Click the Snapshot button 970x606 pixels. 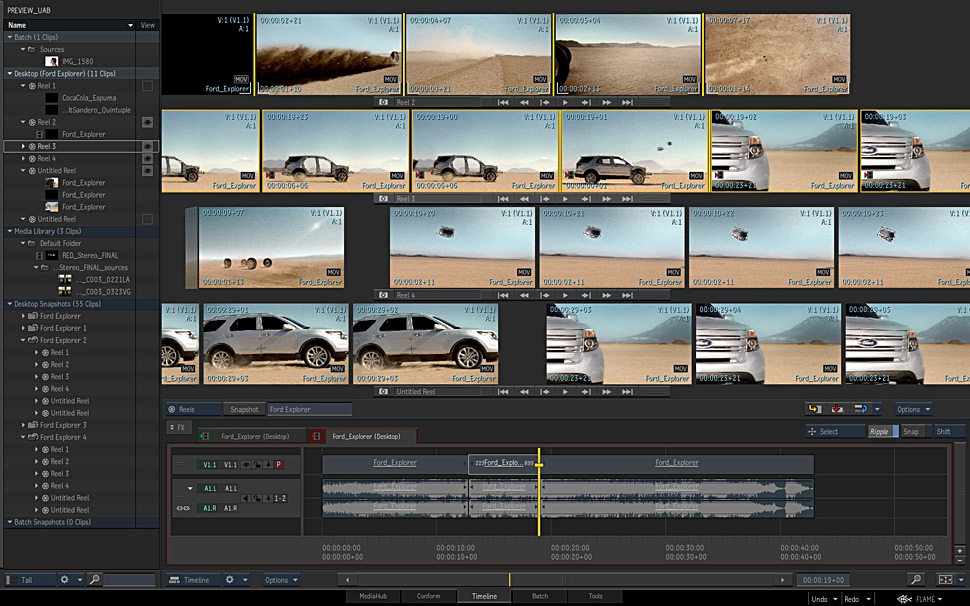244,409
